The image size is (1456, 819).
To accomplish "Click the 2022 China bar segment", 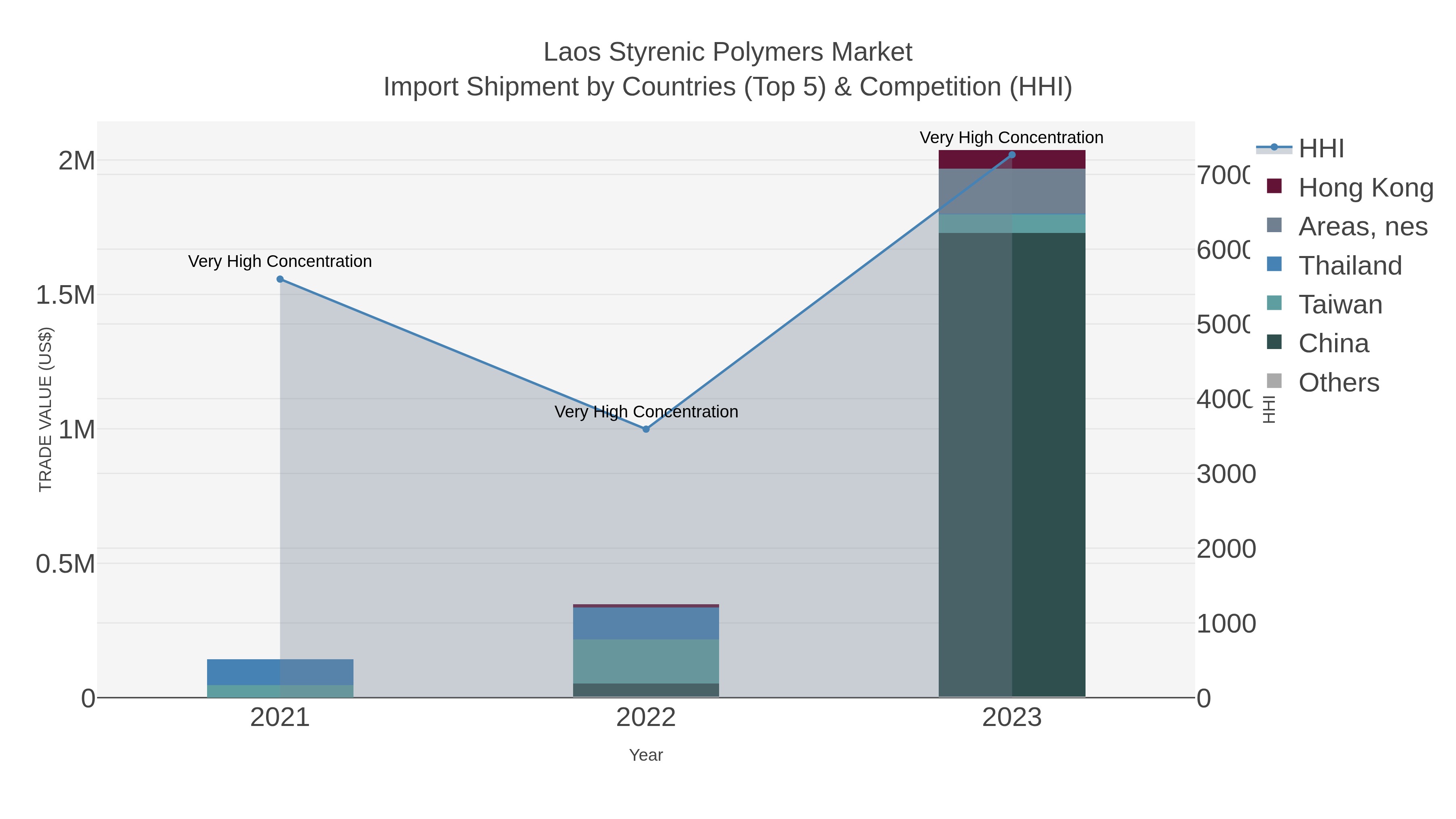I will (x=646, y=690).
